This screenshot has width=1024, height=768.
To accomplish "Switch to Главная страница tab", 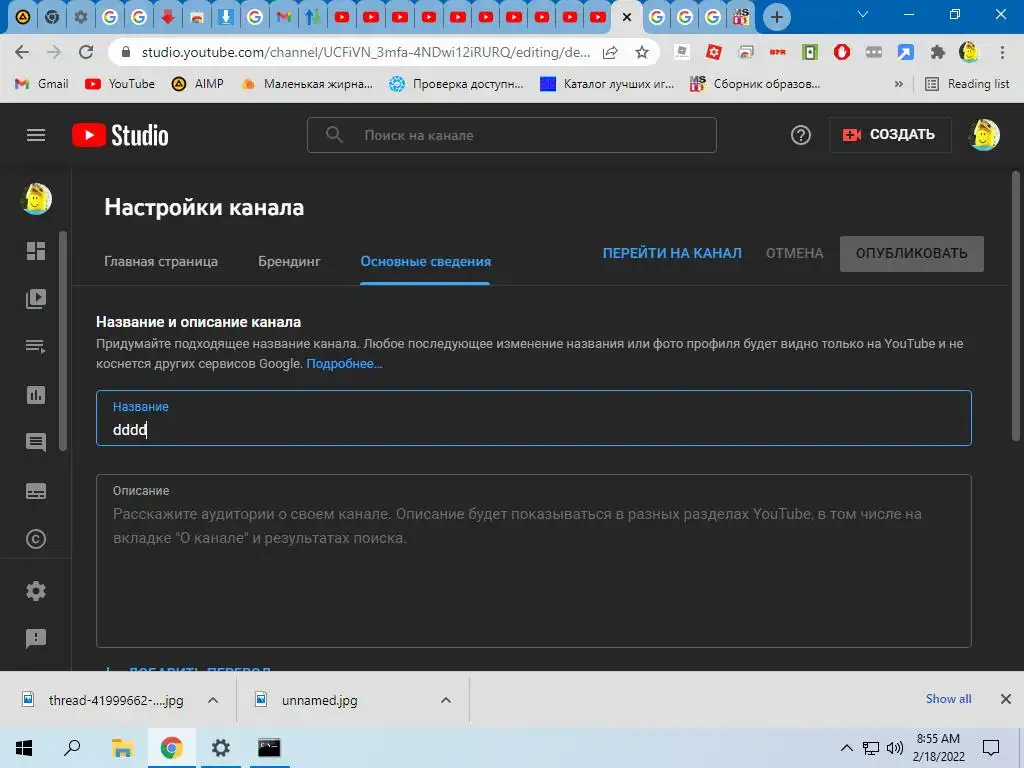I will click(161, 261).
